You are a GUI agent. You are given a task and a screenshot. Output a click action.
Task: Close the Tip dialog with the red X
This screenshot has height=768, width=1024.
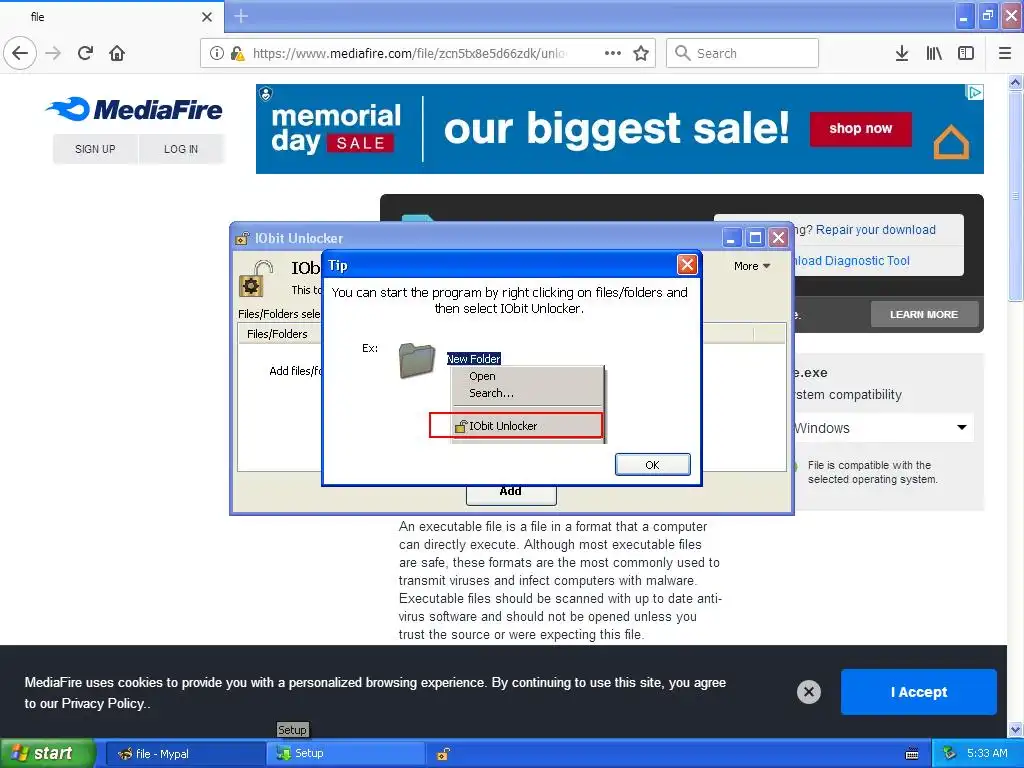(686, 264)
